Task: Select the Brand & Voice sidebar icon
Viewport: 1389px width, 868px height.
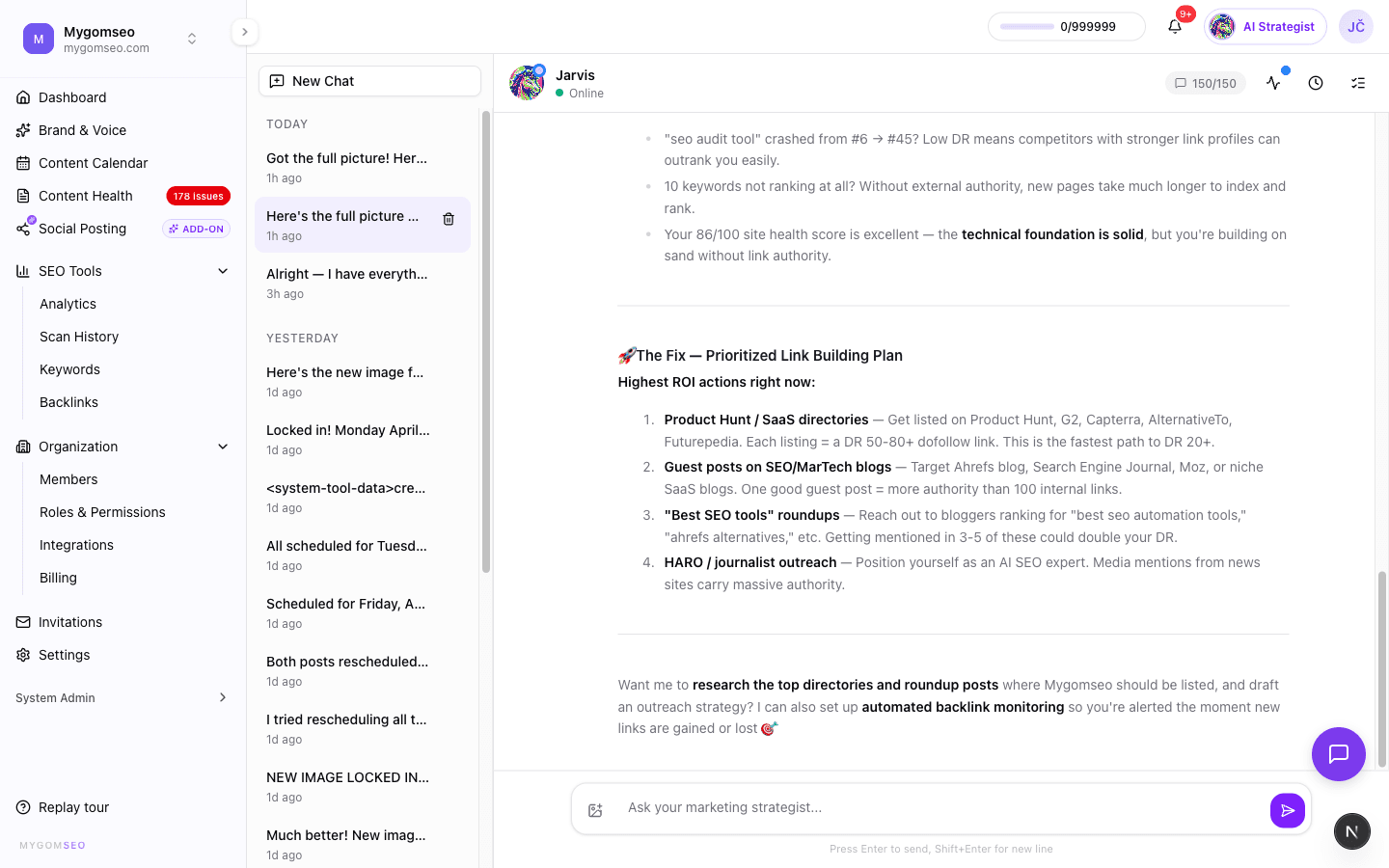Action: (23, 130)
